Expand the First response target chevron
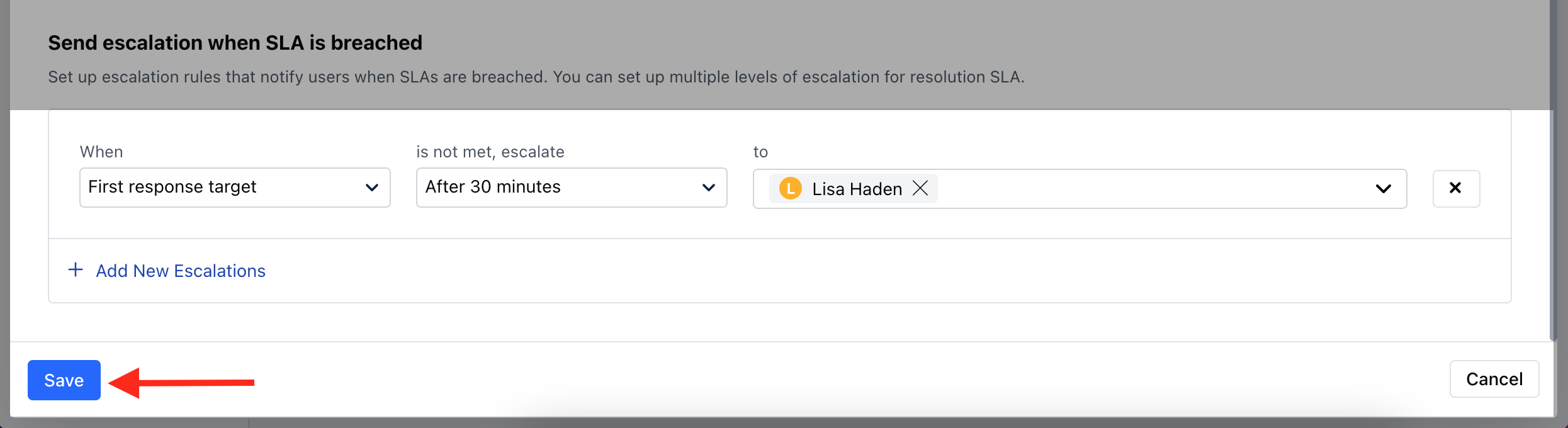Image resolution: width=1568 pixels, height=428 pixels. 372,188
